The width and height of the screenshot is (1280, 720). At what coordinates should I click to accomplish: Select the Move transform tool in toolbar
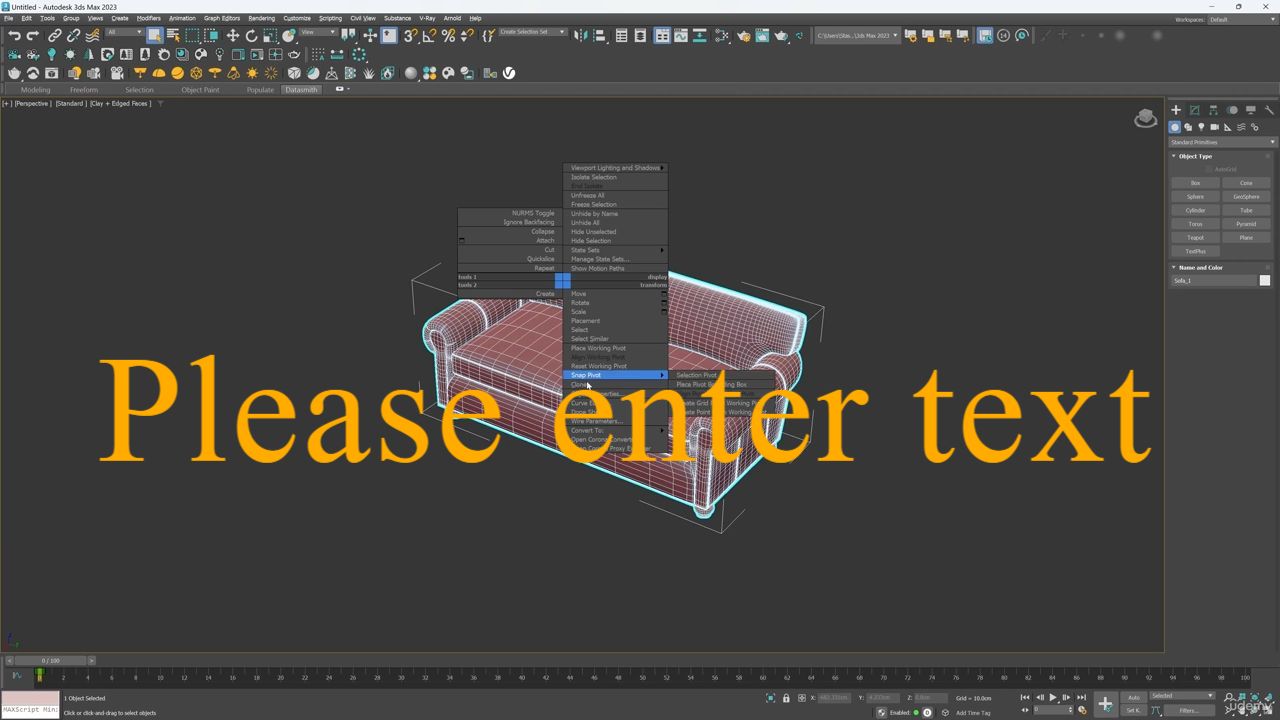point(232,36)
